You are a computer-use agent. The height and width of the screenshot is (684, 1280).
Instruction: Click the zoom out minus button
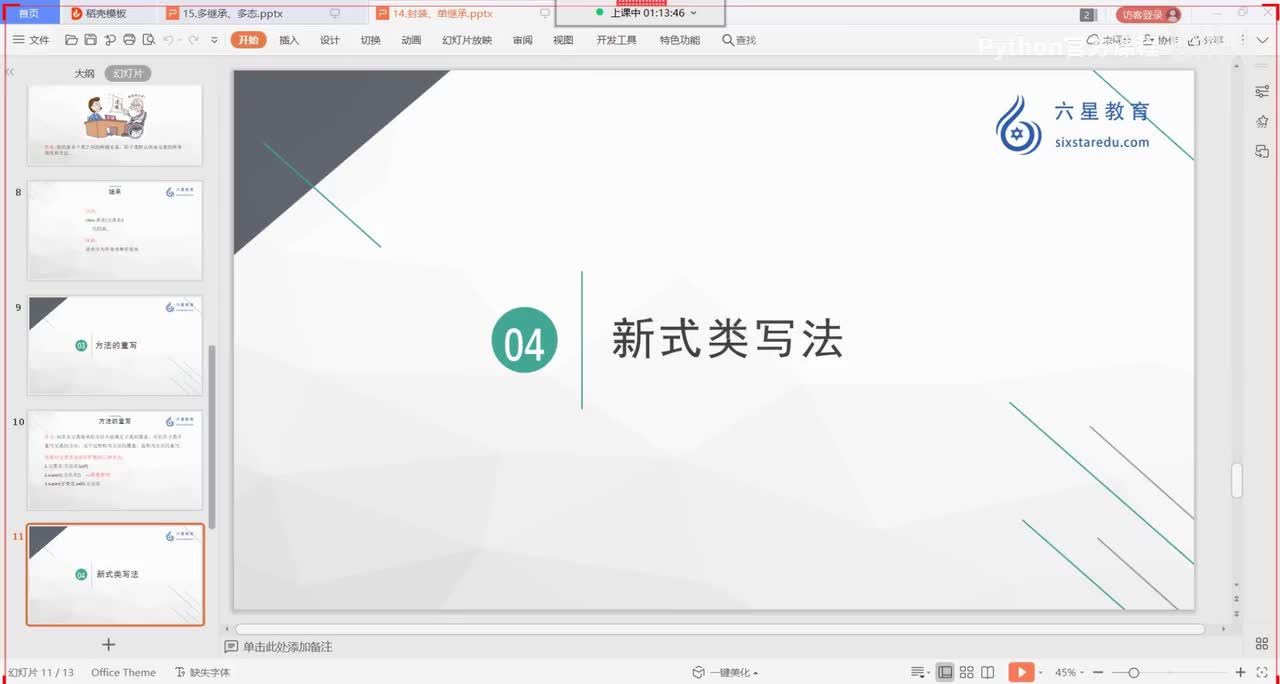(1098, 672)
